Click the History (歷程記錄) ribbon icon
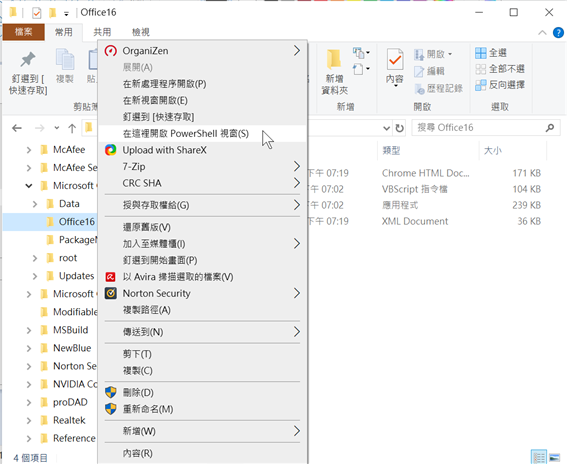Image resolution: width=567 pixels, height=464 pixels. coord(419,89)
